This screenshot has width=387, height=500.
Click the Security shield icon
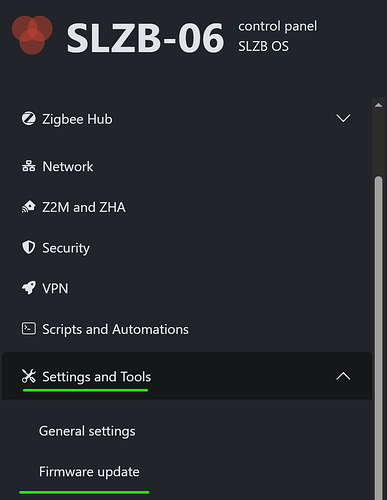(29, 247)
